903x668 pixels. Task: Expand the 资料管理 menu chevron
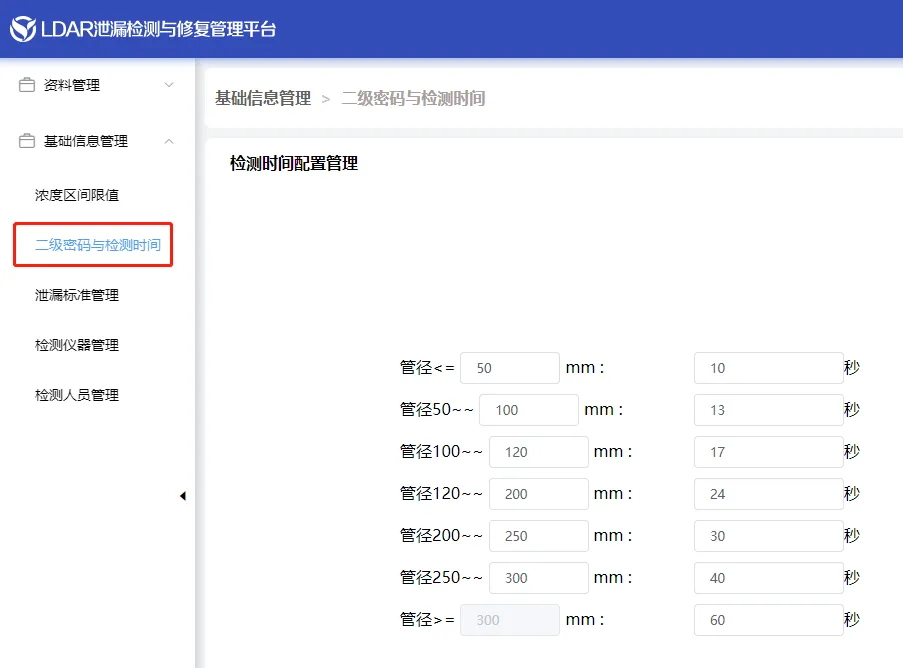[169, 85]
